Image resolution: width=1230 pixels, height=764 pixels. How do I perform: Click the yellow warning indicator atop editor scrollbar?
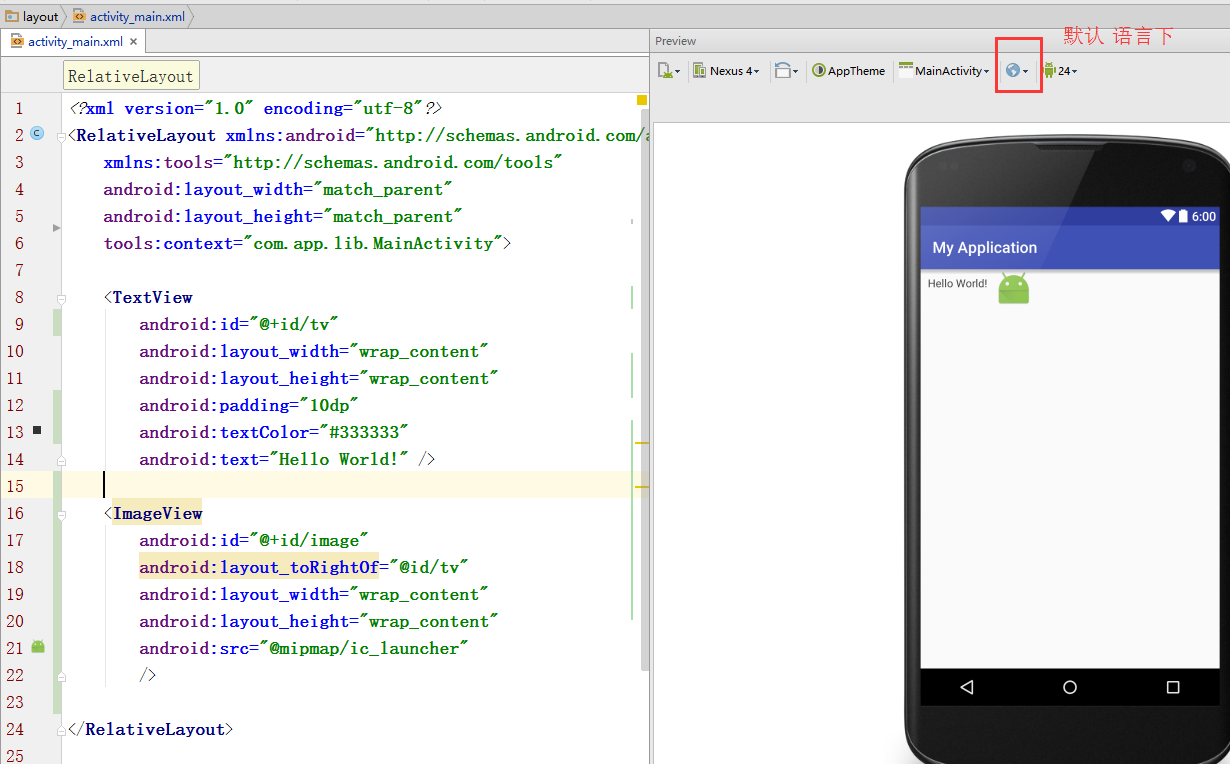641,100
